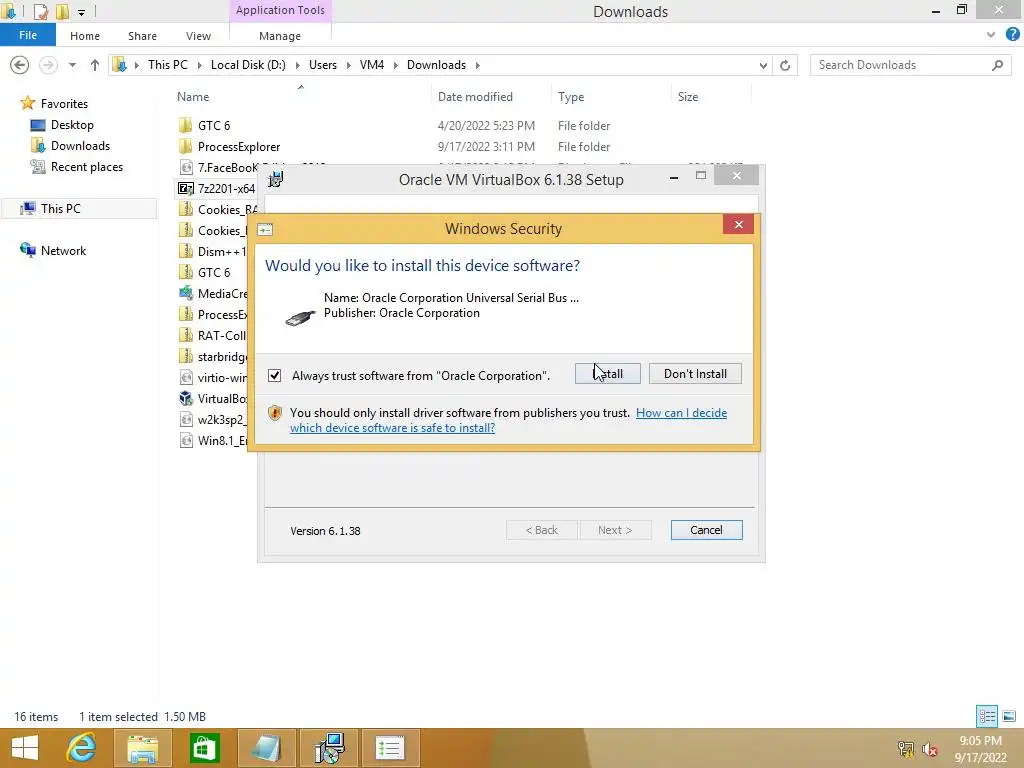1024x768 pixels.
Task: Switch to details view layout icon
Action: click(x=987, y=716)
